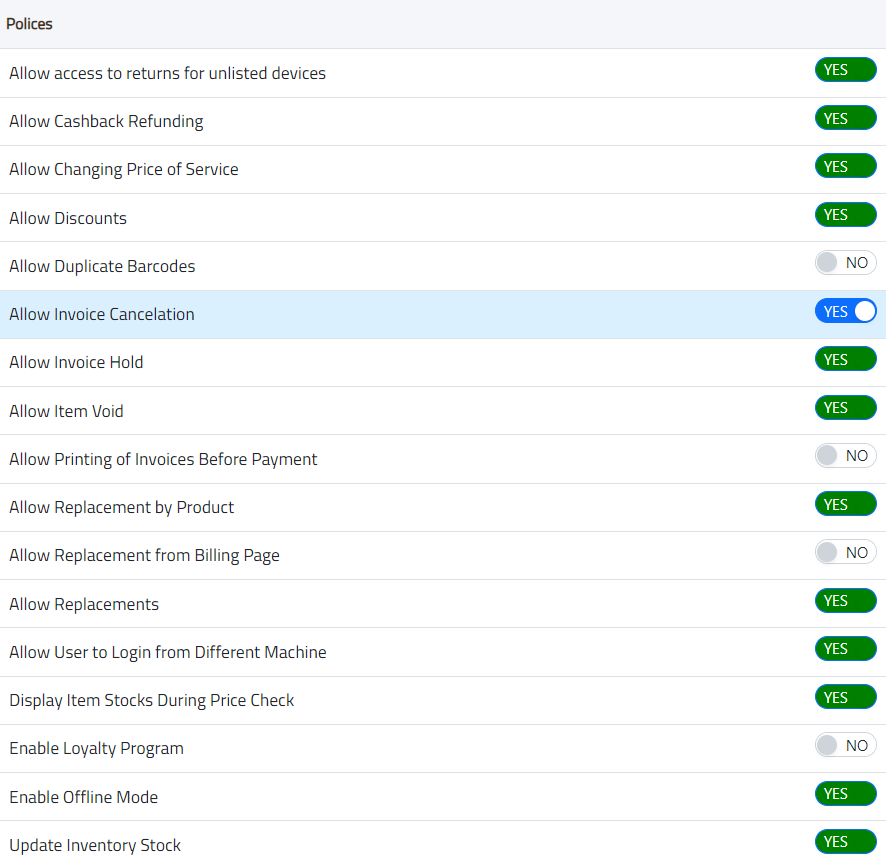Enable Printing of Invoices Before Payment

tap(845, 456)
